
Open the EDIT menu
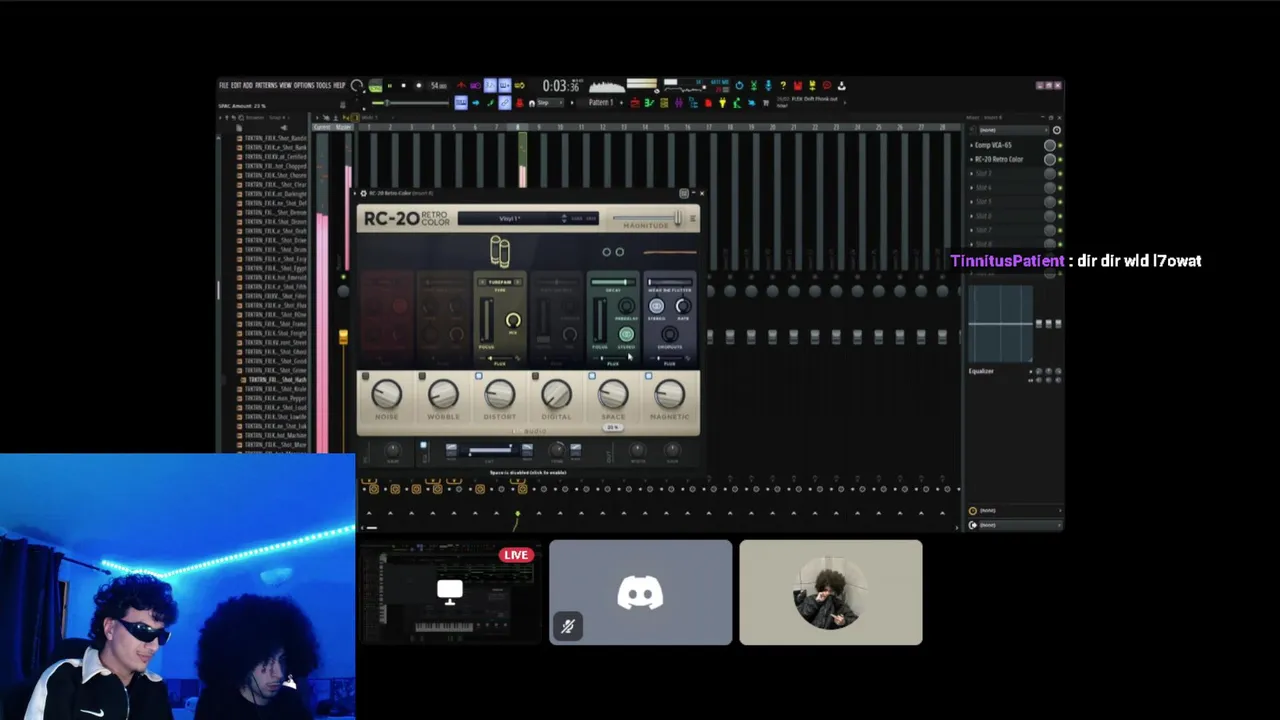click(x=236, y=85)
